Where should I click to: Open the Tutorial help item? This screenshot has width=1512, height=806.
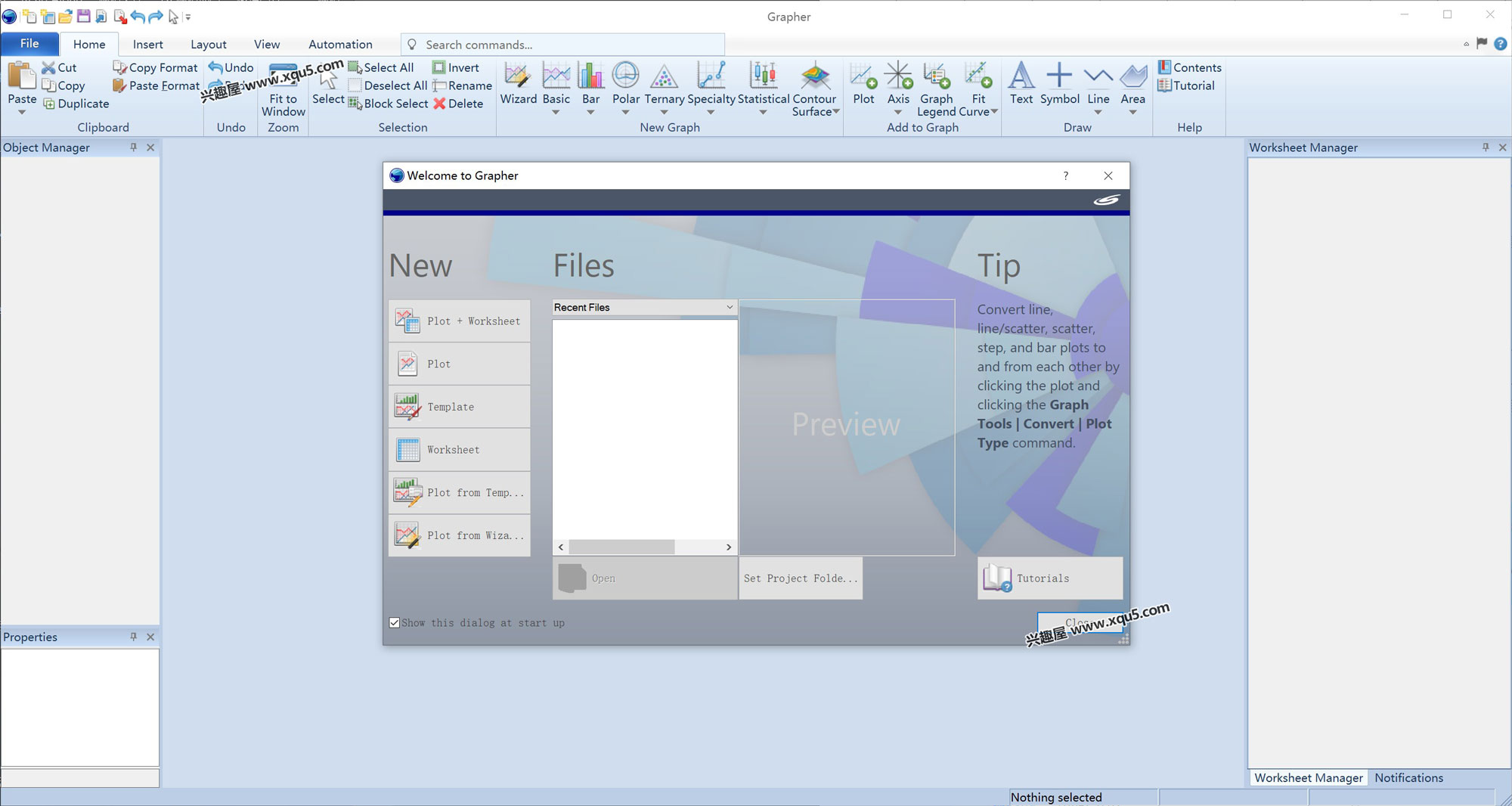(x=1186, y=85)
